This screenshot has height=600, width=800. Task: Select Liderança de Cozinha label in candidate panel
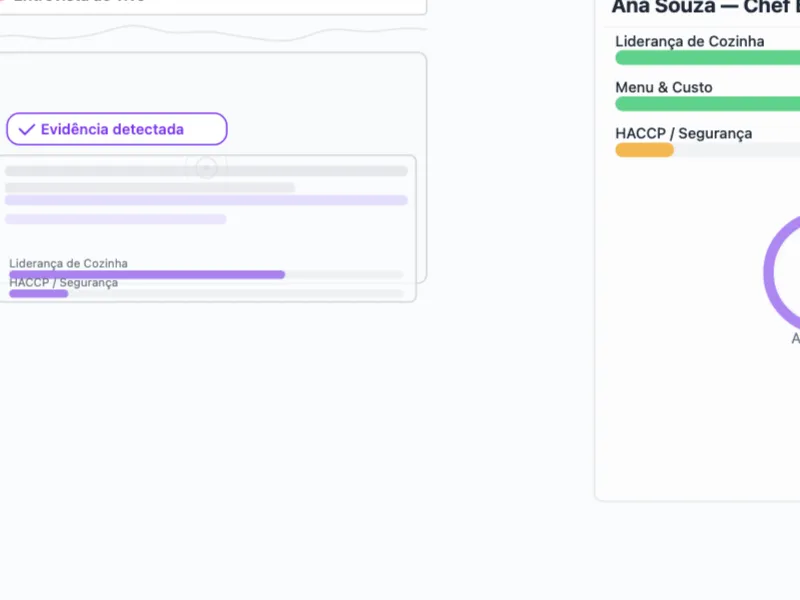pyautogui.click(x=690, y=41)
